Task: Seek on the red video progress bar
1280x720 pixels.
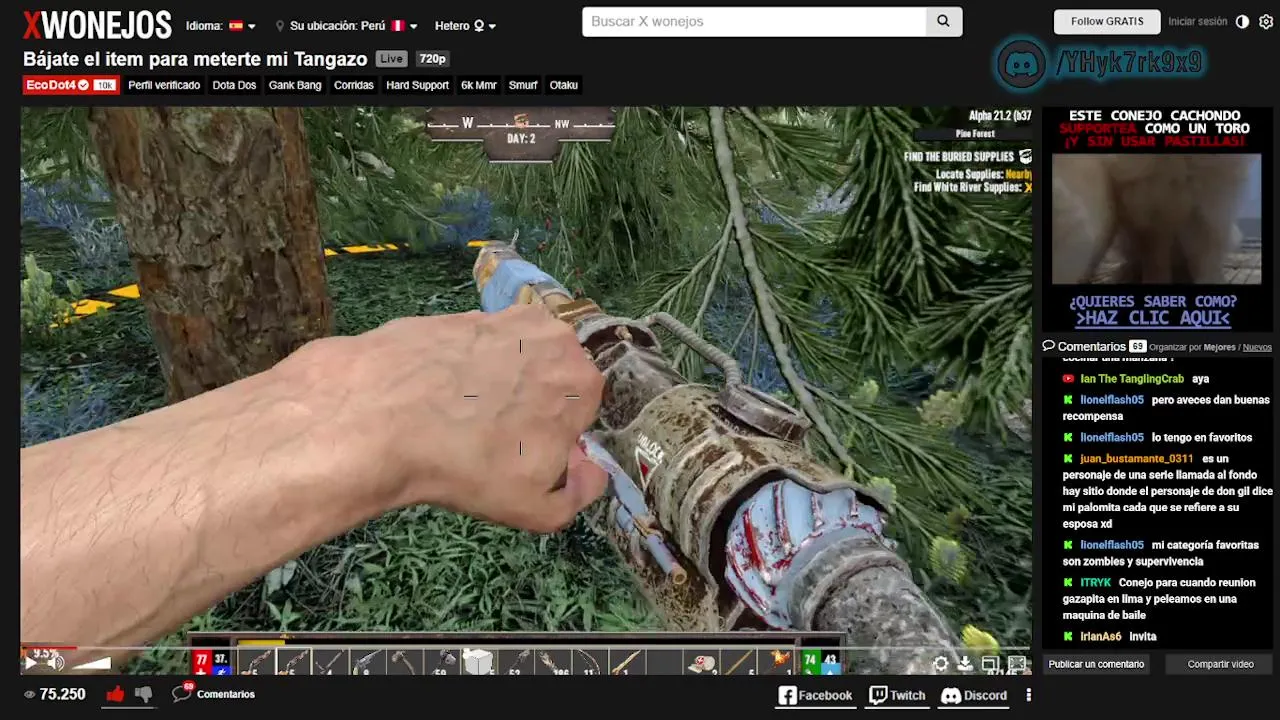Action: (48, 648)
